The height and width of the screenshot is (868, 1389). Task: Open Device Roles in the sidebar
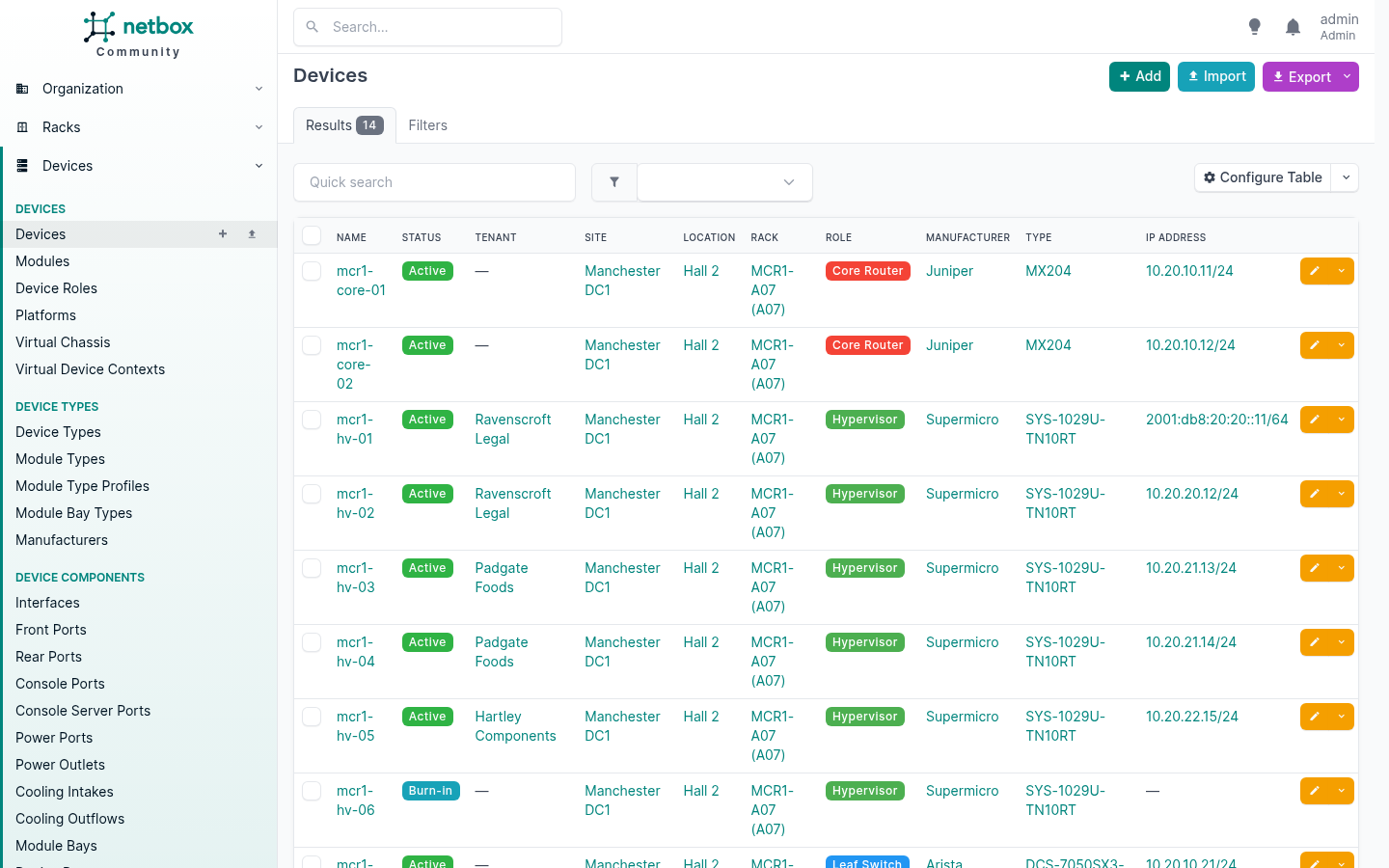[56, 288]
